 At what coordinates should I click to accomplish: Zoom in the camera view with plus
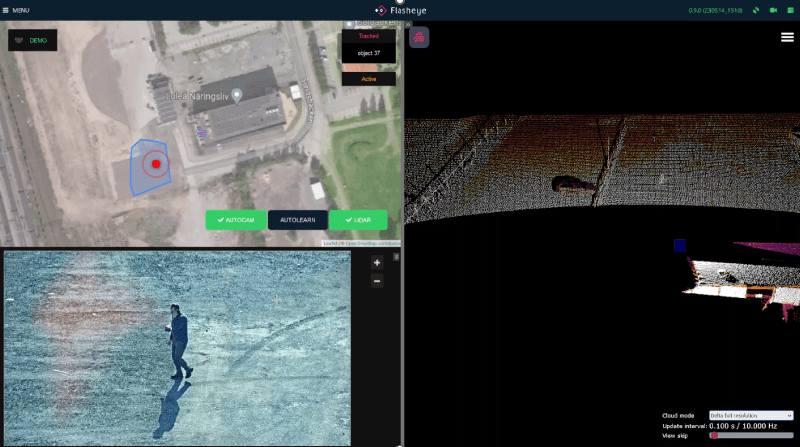pos(377,262)
